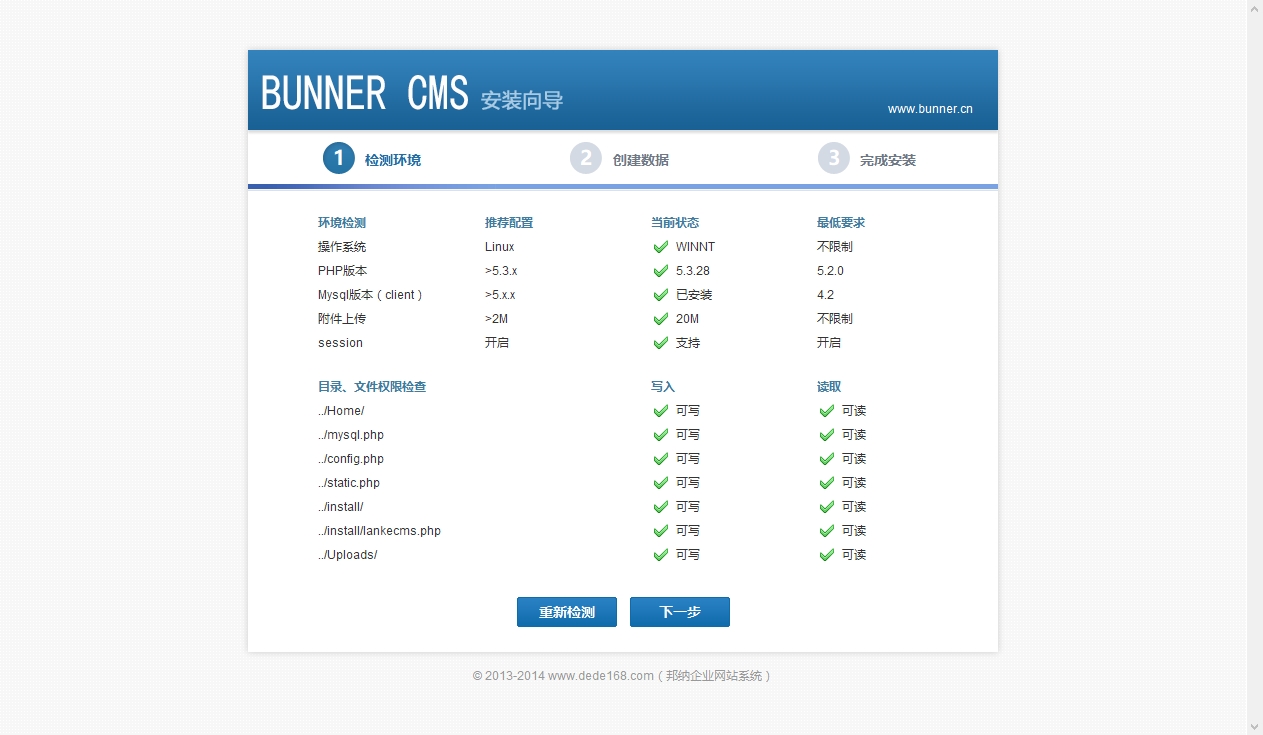
Task: Click the page scrollbar up arrow
Action: point(1255,8)
